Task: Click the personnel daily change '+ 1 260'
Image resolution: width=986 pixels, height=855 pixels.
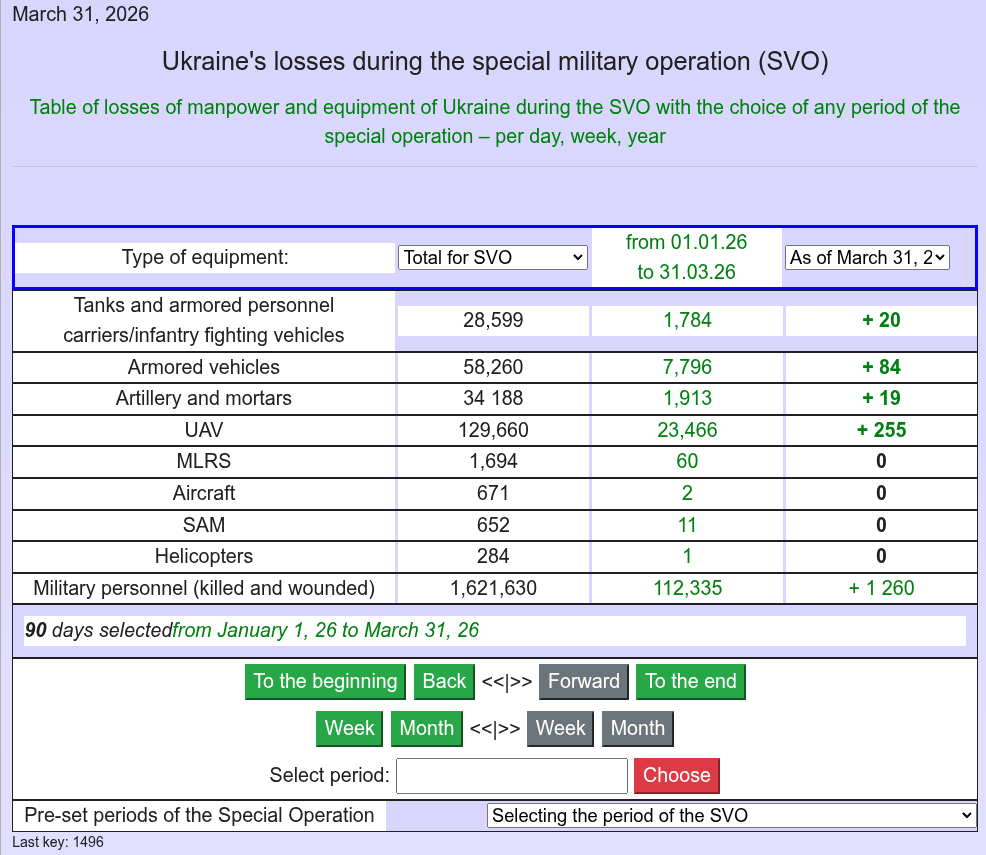Action: coord(881,588)
